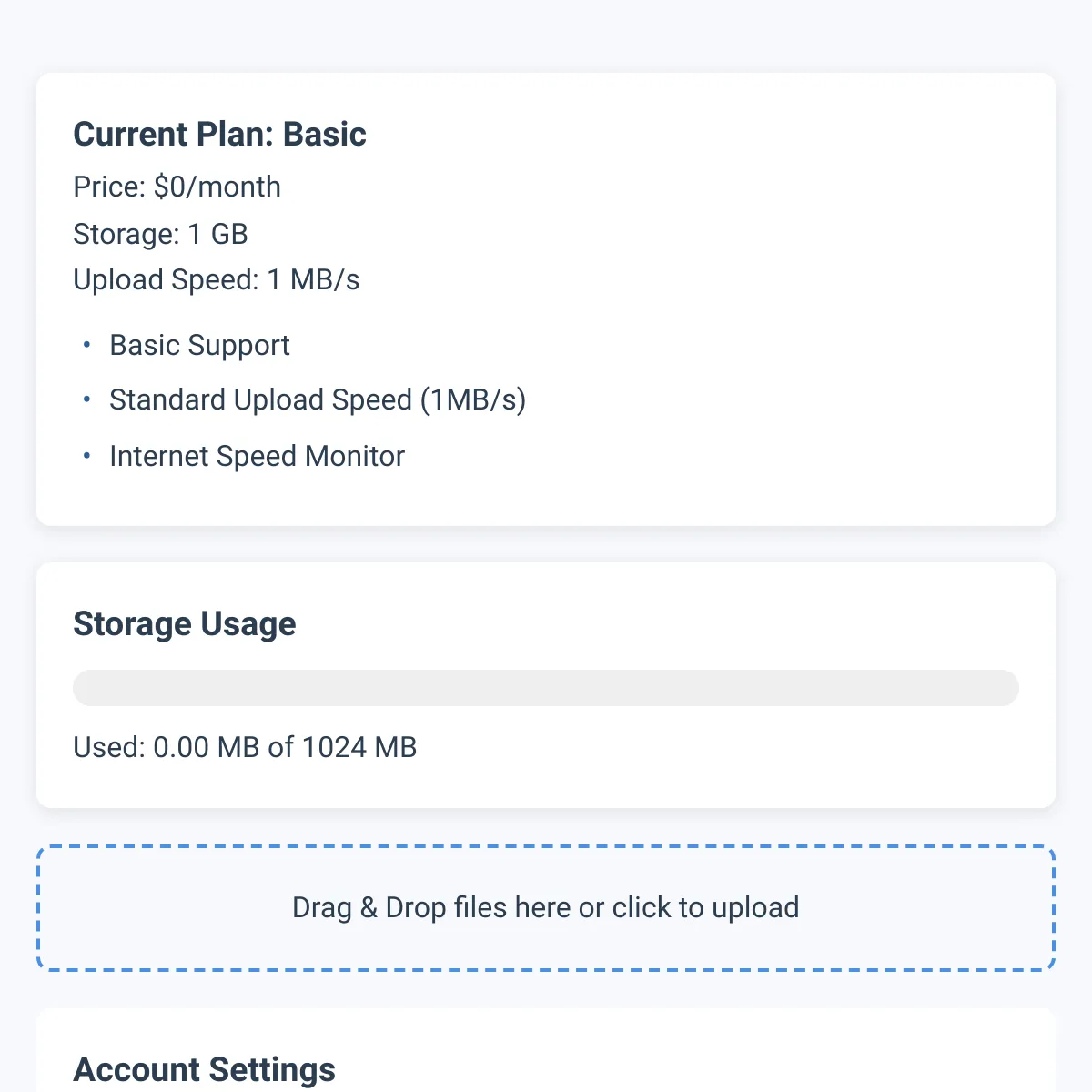Select the Internet Speed Monitor feature
The image size is (1092, 1092).
click(x=257, y=456)
